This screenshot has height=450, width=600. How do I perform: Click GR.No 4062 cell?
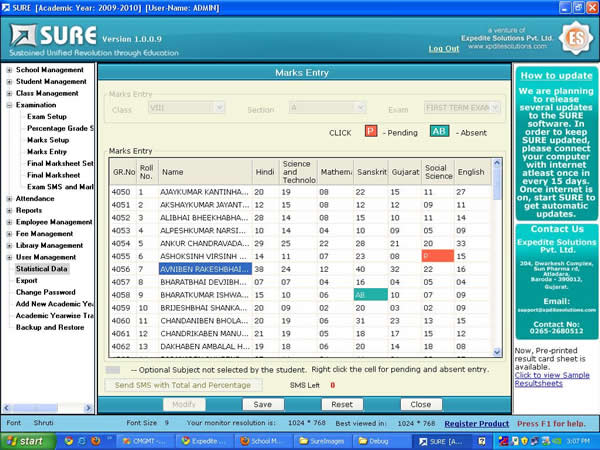click(x=123, y=346)
